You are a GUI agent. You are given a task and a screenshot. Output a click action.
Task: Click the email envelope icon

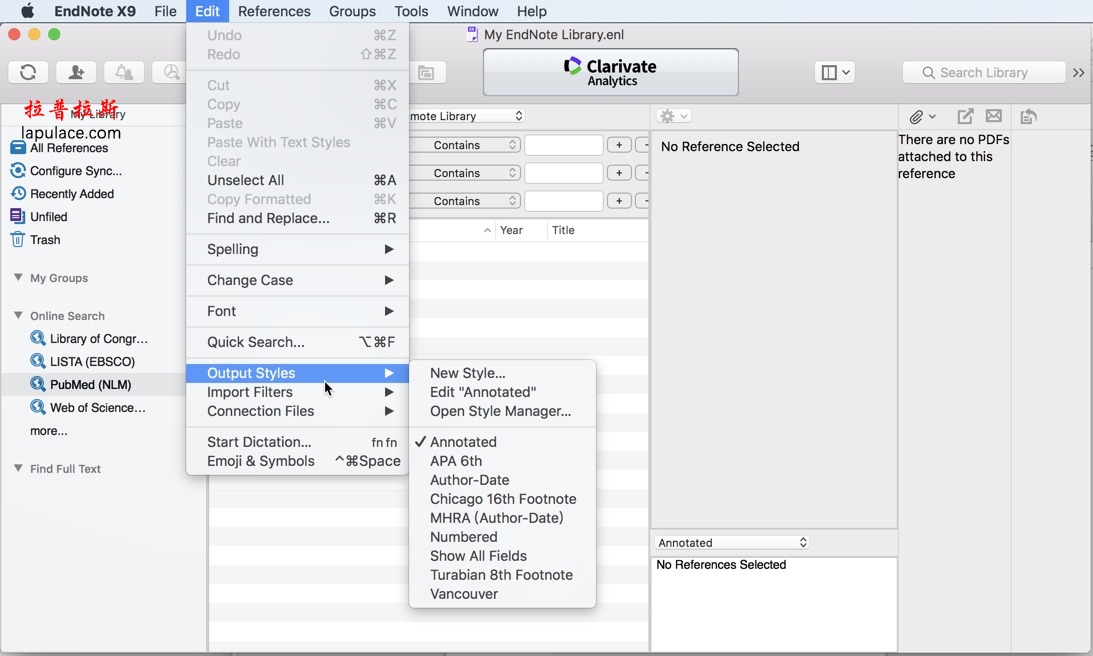click(994, 116)
